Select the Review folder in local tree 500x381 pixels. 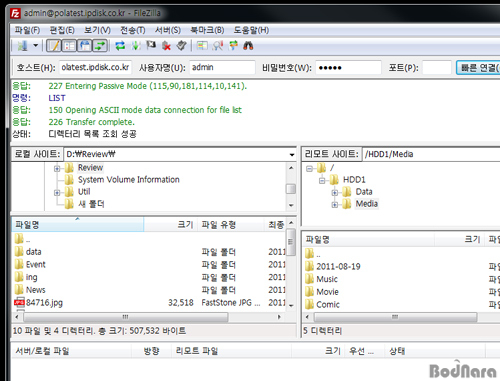pos(90,168)
